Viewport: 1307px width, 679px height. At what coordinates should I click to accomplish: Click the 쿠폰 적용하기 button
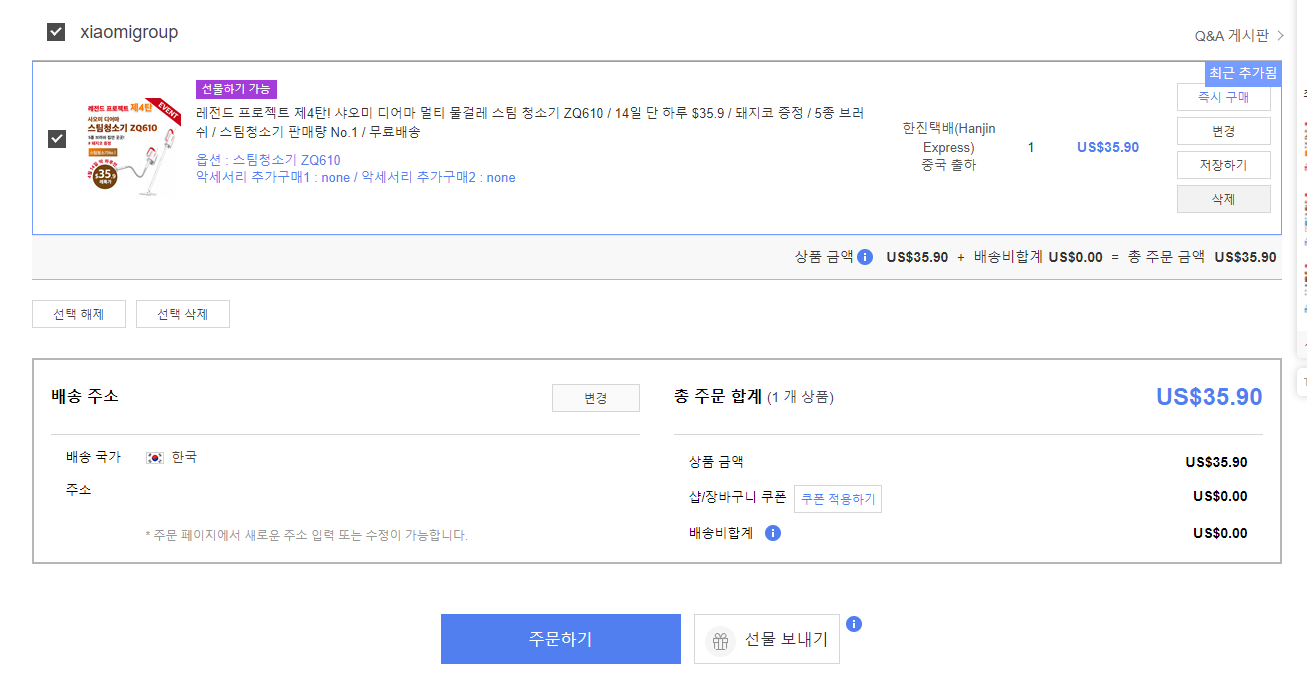coord(838,498)
